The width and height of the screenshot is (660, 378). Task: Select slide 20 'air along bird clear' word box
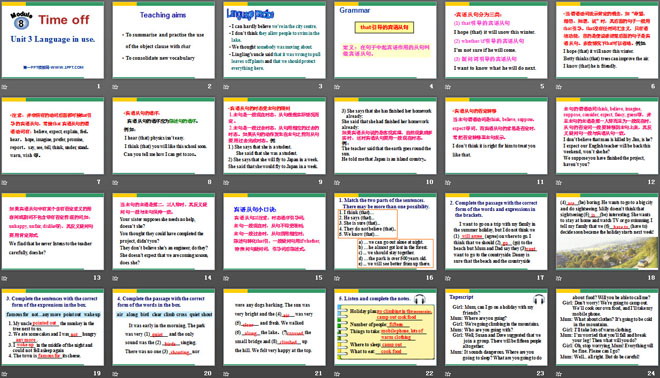click(163, 327)
